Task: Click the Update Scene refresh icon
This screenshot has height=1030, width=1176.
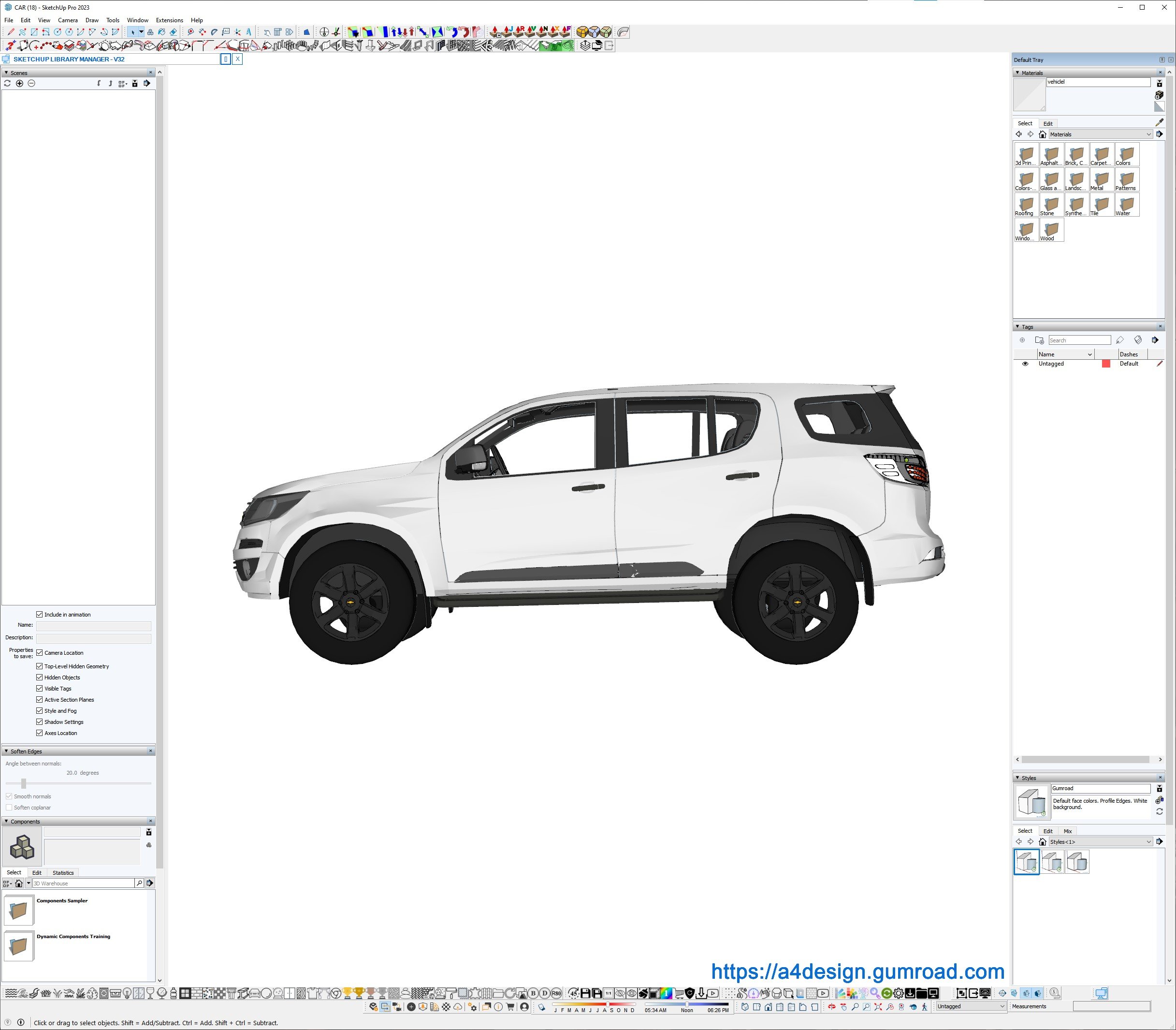Action: pos(7,83)
